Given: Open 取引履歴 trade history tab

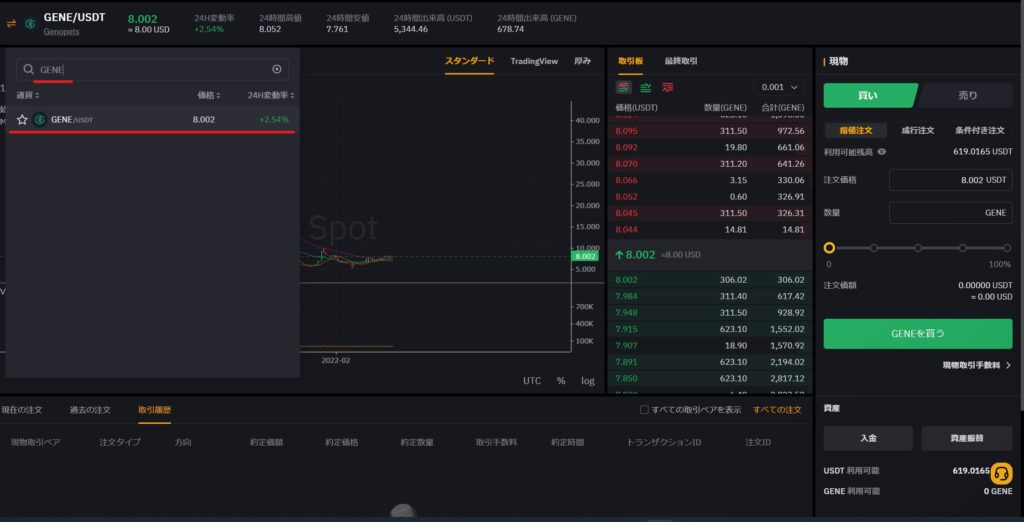Looking at the screenshot, I should [x=155, y=410].
